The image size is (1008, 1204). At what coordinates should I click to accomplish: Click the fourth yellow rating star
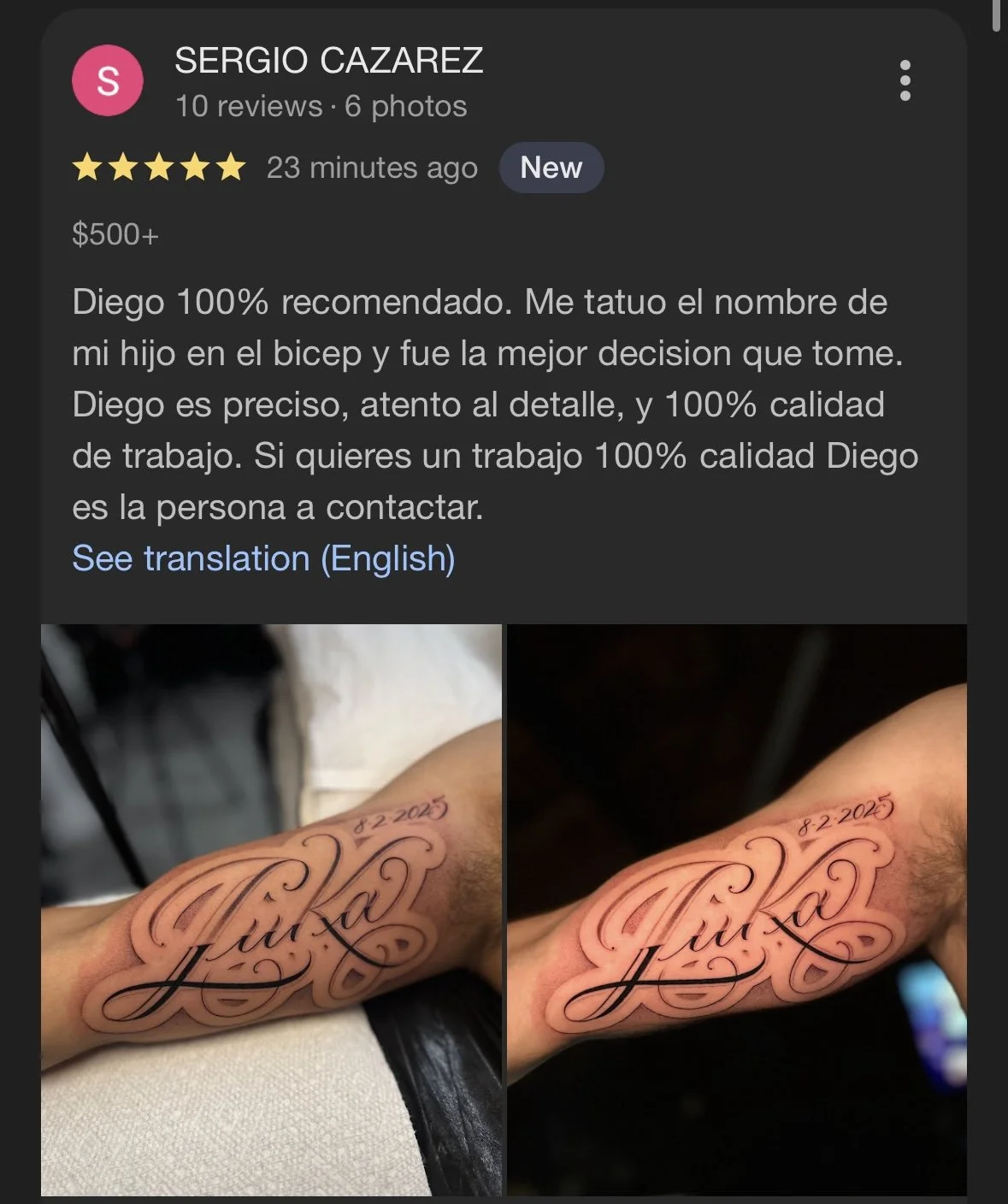point(194,168)
